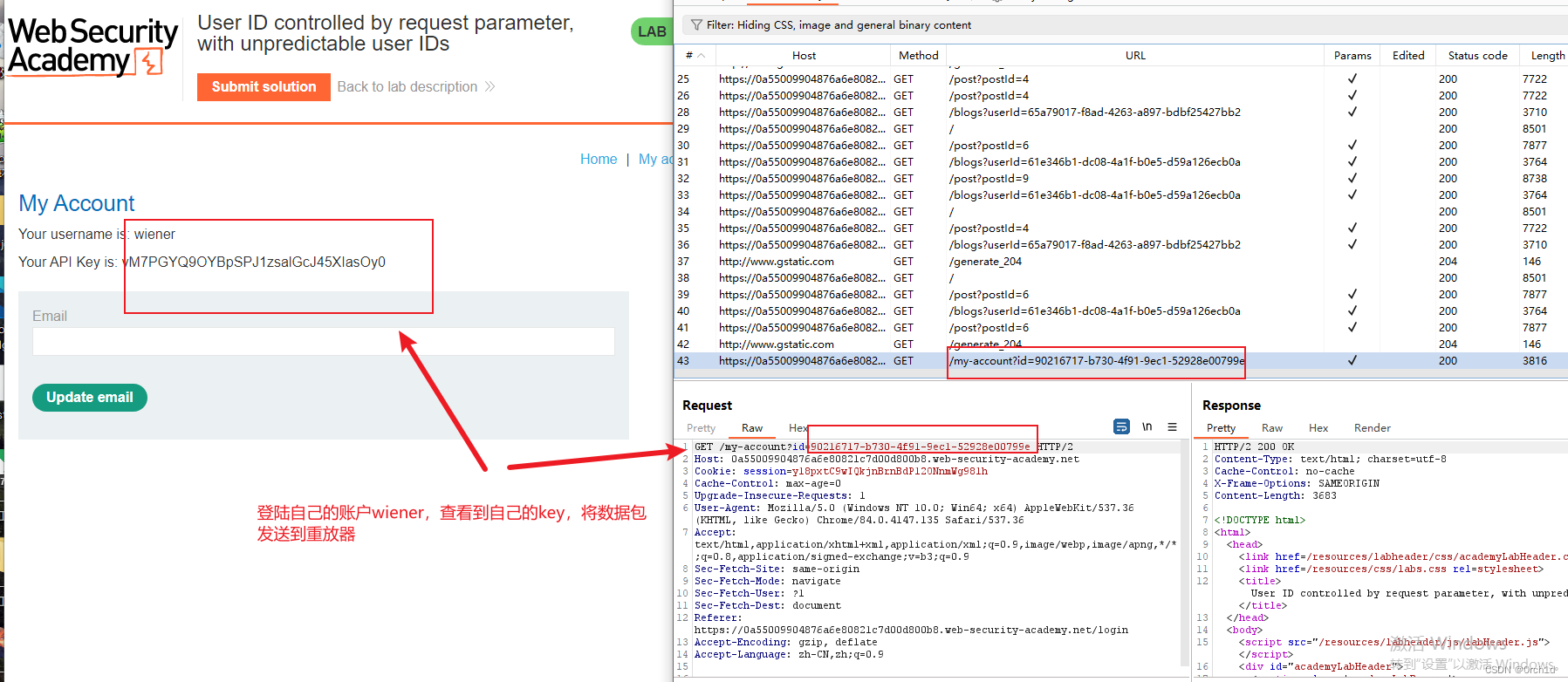
Task: Switch Request view to Hex tab
Action: click(x=798, y=427)
